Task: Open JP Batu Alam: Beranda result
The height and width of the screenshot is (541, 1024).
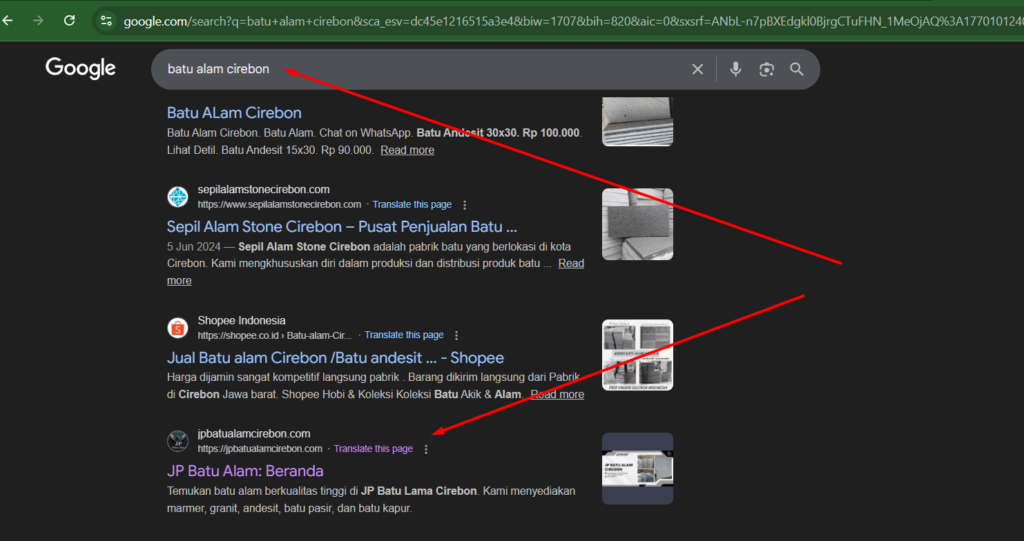Action: pyautogui.click(x=245, y=471)
